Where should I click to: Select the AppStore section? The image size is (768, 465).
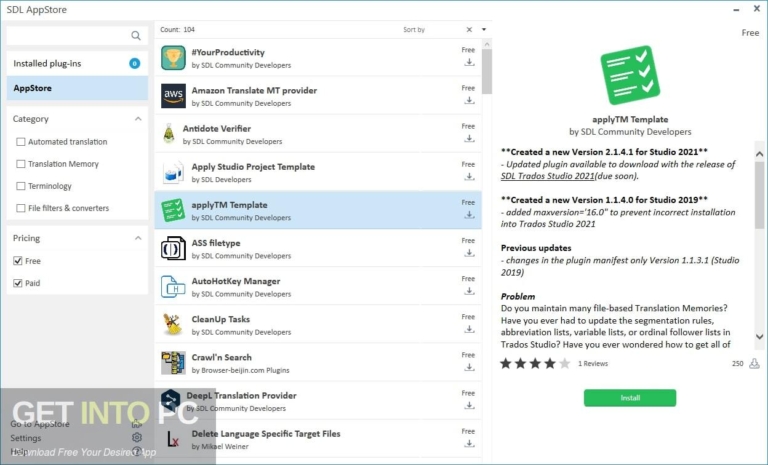tap(77, 88)
